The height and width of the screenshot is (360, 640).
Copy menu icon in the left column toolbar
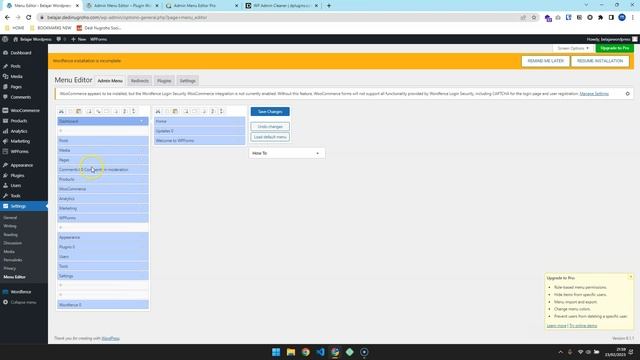click(70, 111)
